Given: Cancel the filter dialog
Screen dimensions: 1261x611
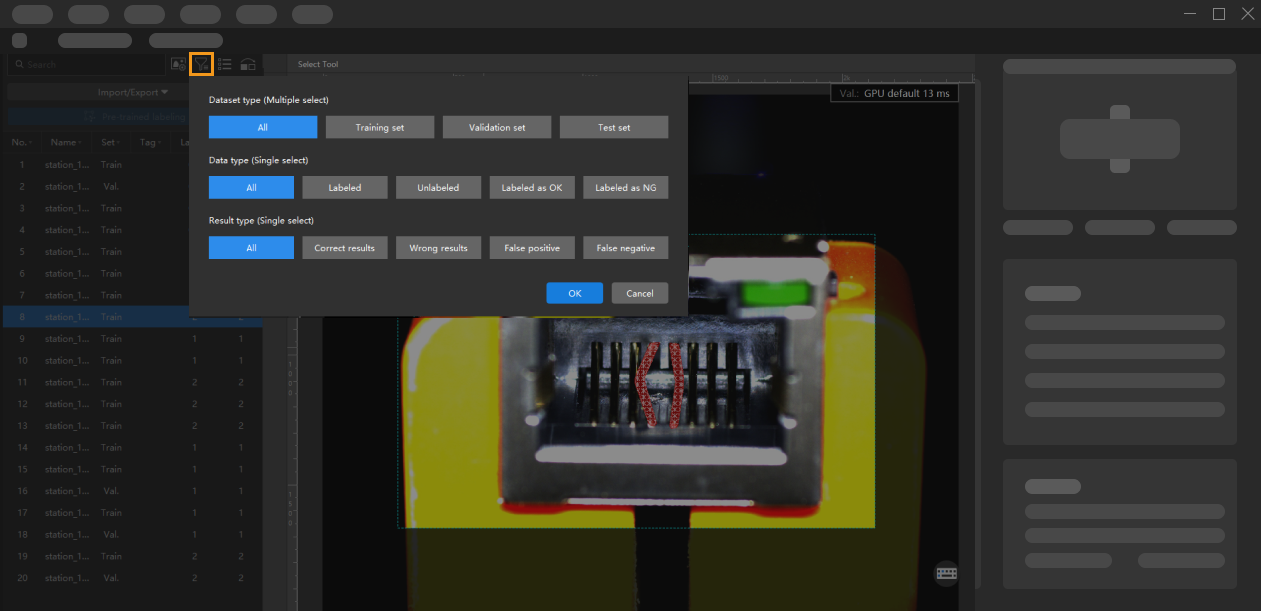Looking at the screenshot, I should tap(640, 293).
